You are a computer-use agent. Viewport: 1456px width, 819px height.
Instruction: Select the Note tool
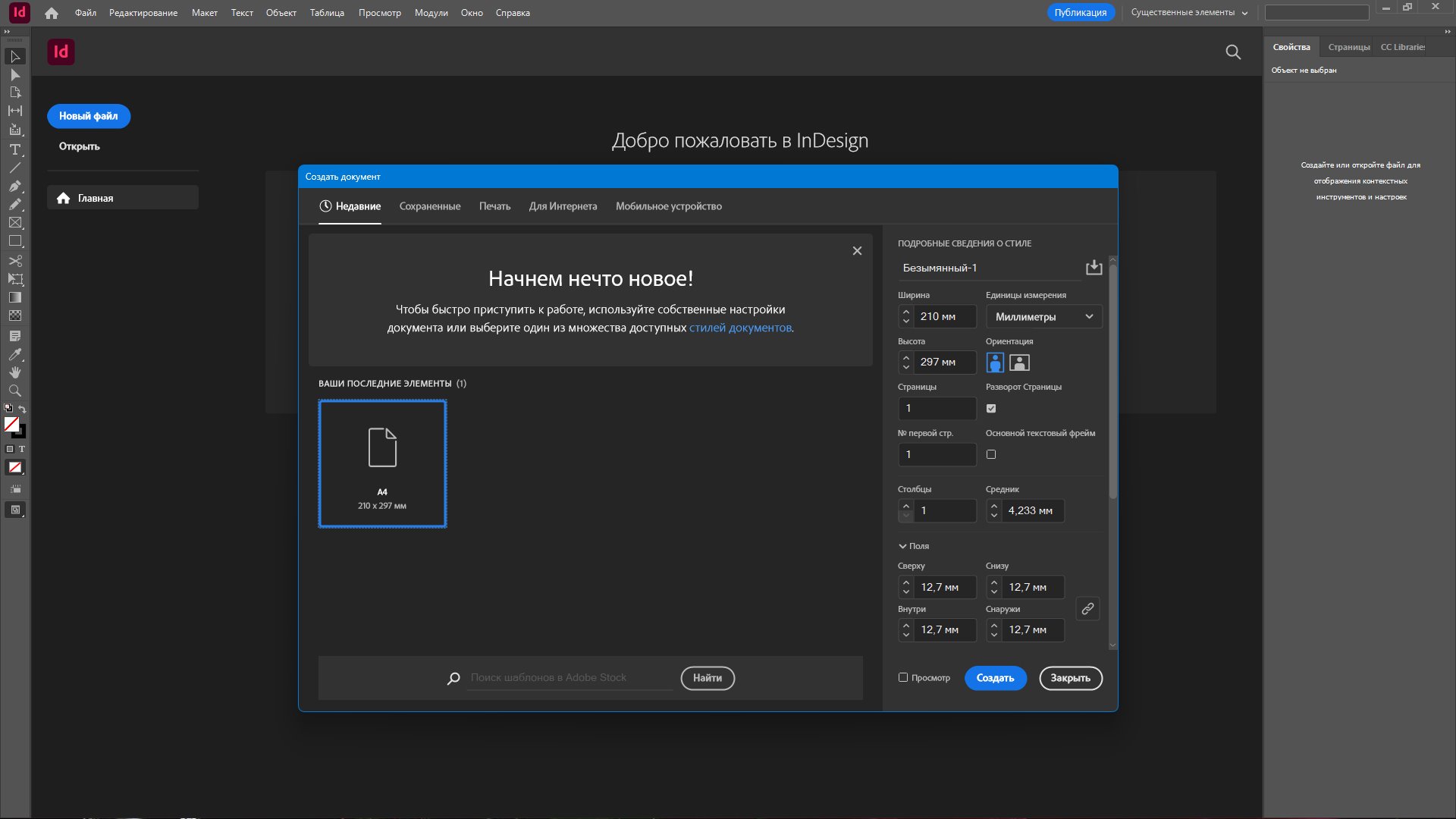pyautogui.click(x=15, y=336)
